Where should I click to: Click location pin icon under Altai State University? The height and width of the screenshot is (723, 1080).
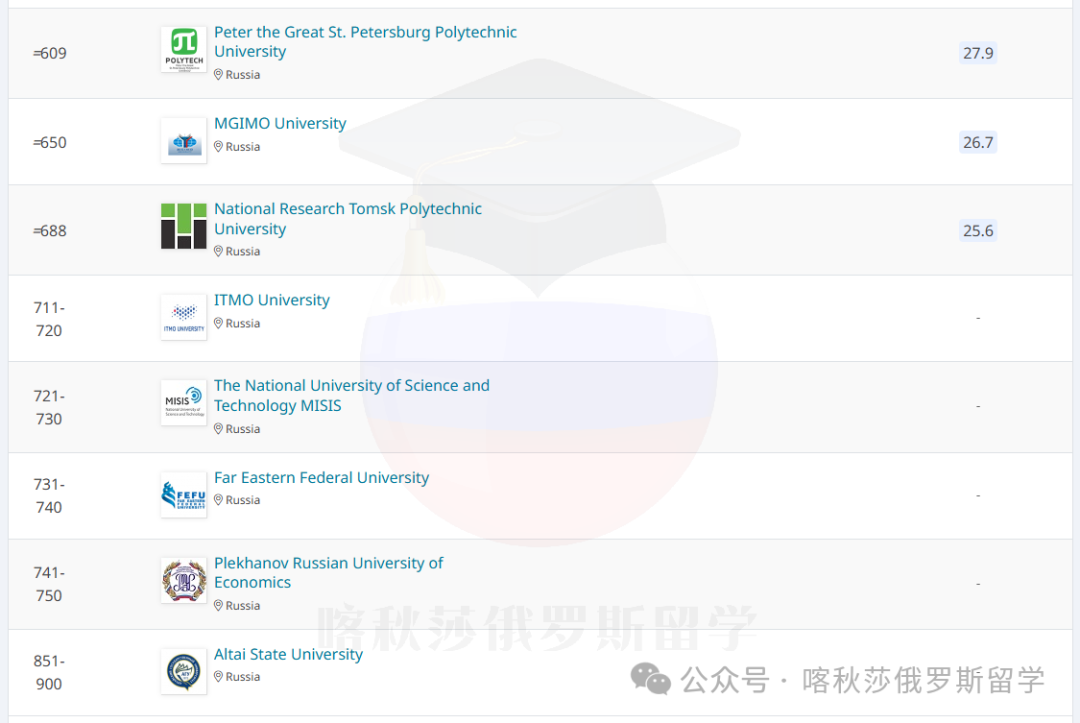pyautogui.click(x=218, y=677)
